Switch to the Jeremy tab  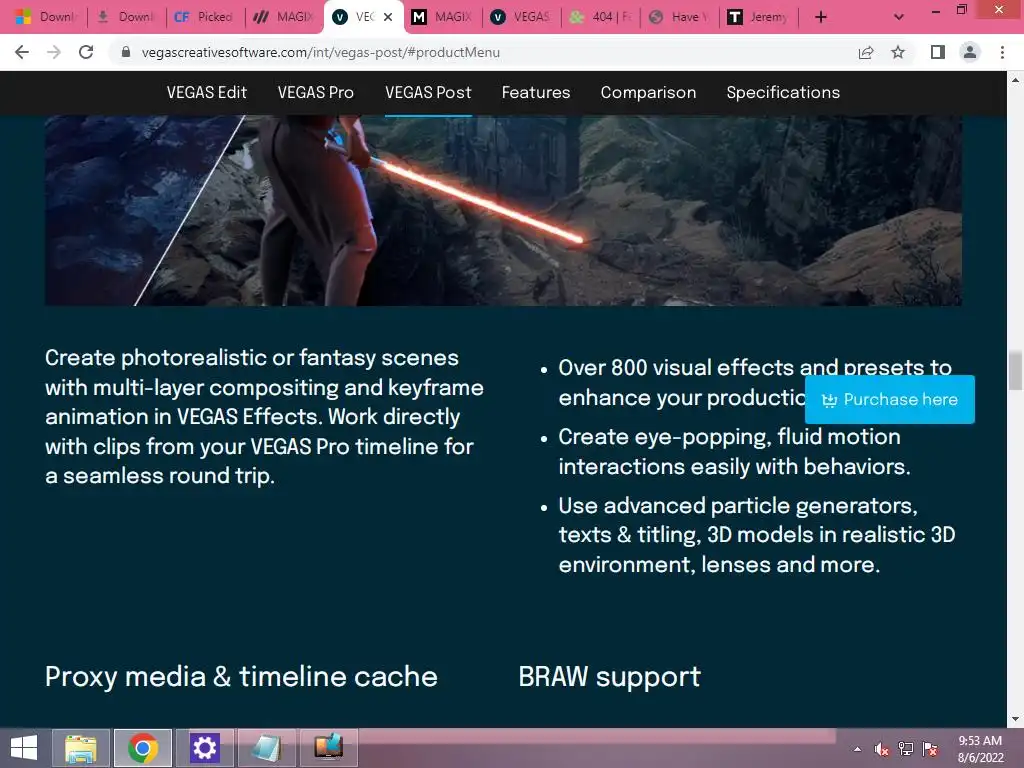point(758,17)
